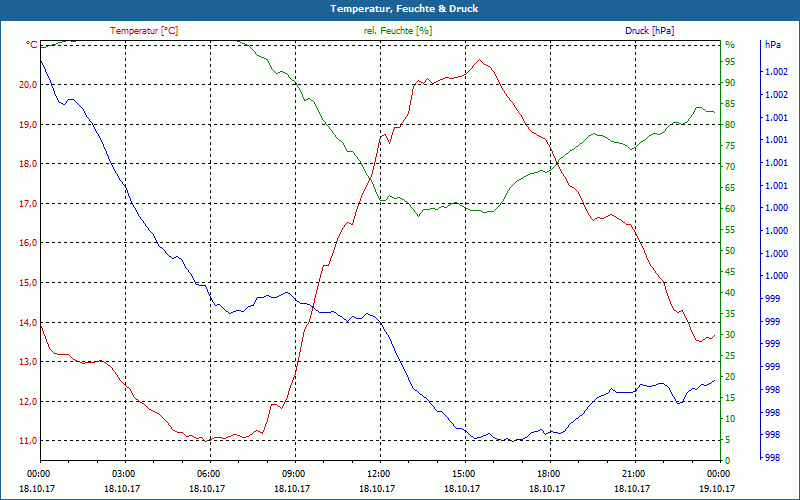The height and width of the screenshot is (500, 800).
Task: Click the '35' humidity axis value
Action: point(730,314)
